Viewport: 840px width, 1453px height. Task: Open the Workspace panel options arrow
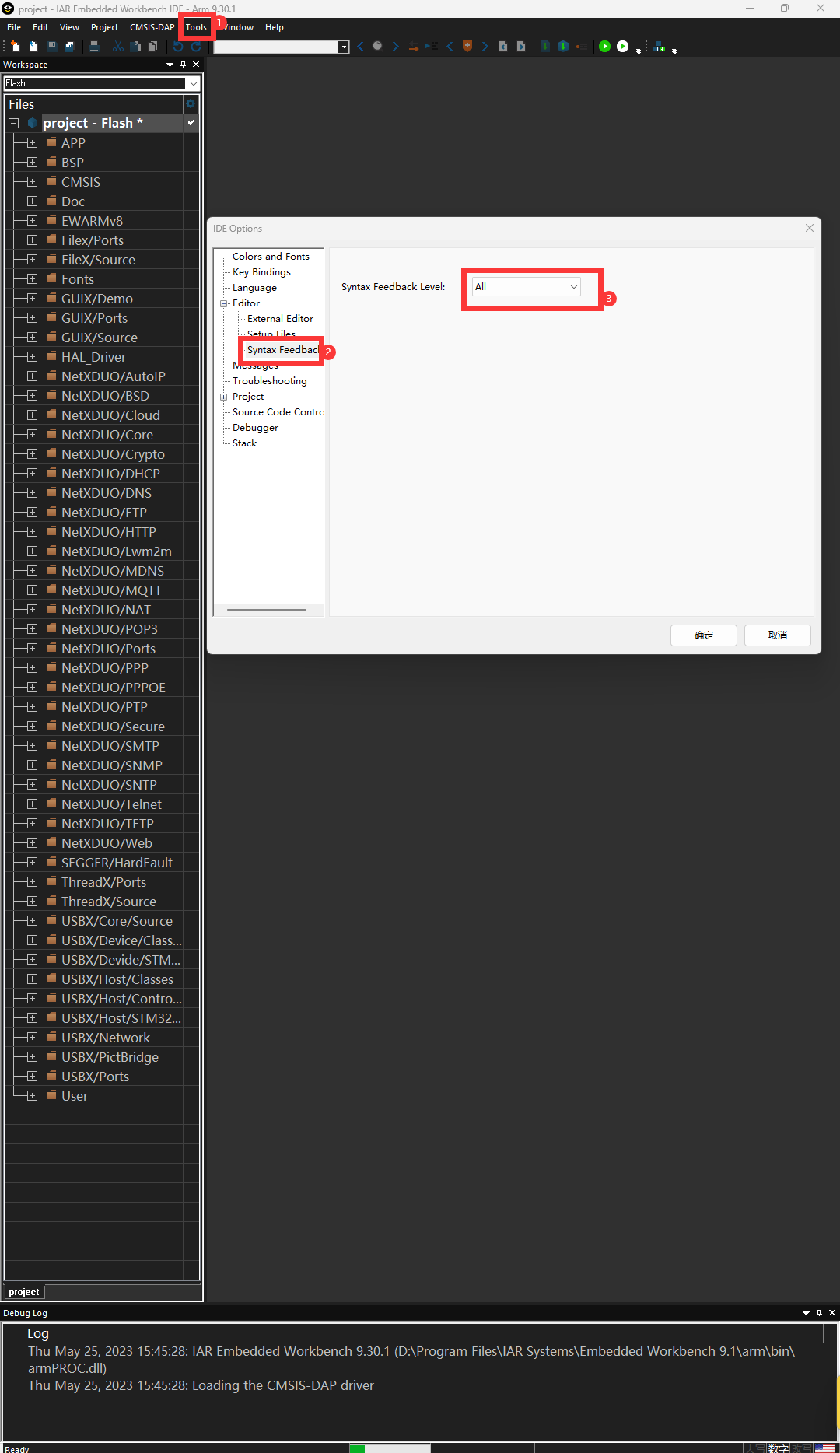[170, 65]
